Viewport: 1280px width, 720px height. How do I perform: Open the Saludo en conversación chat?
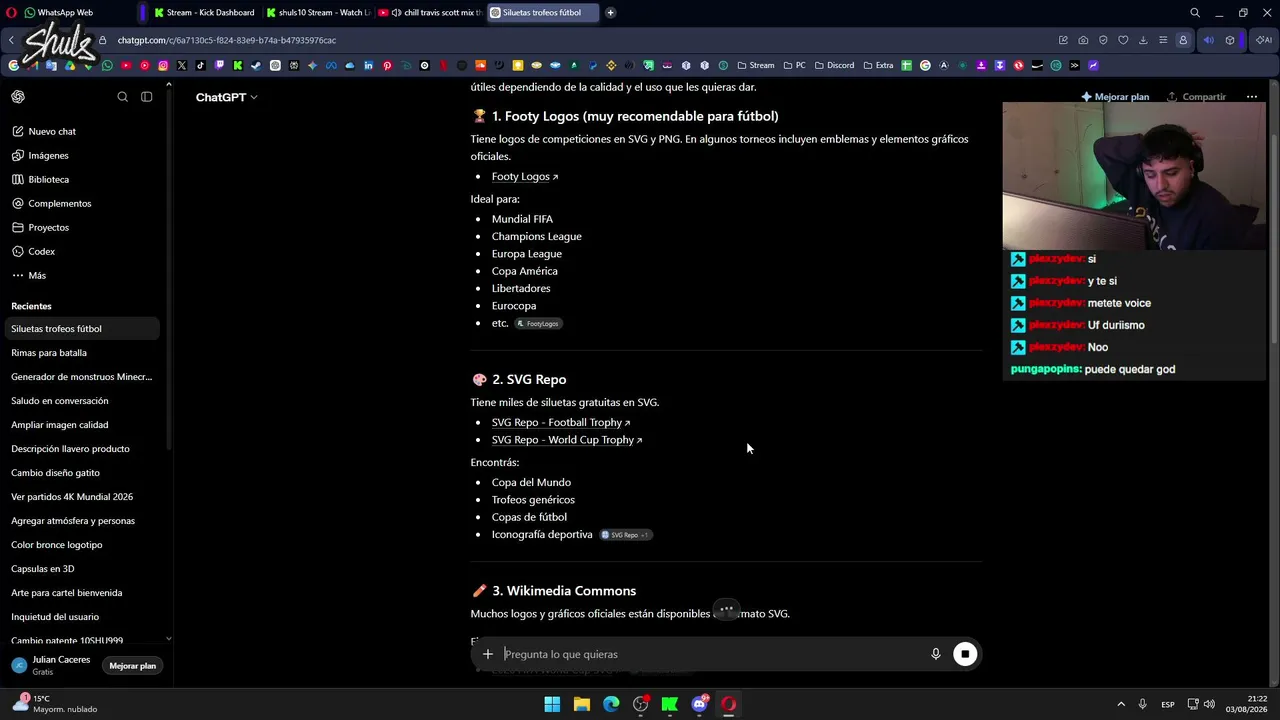tap(82, 401)
